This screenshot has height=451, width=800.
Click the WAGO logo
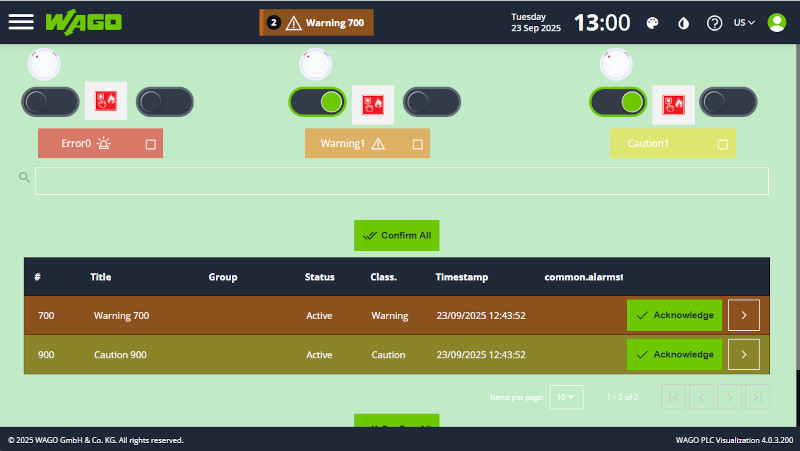(84, 22)
